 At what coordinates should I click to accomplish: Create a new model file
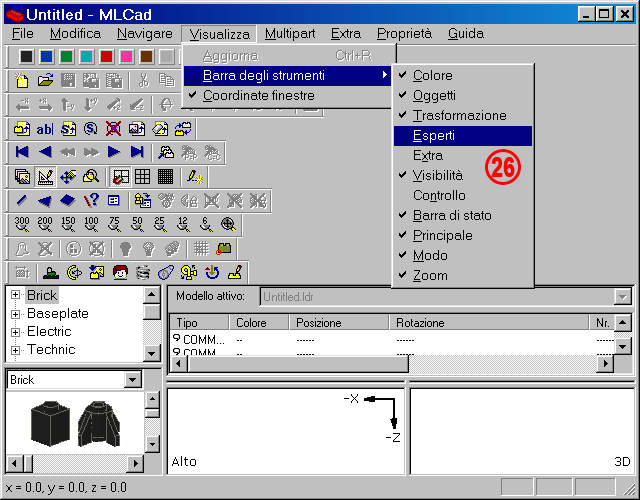22,80
